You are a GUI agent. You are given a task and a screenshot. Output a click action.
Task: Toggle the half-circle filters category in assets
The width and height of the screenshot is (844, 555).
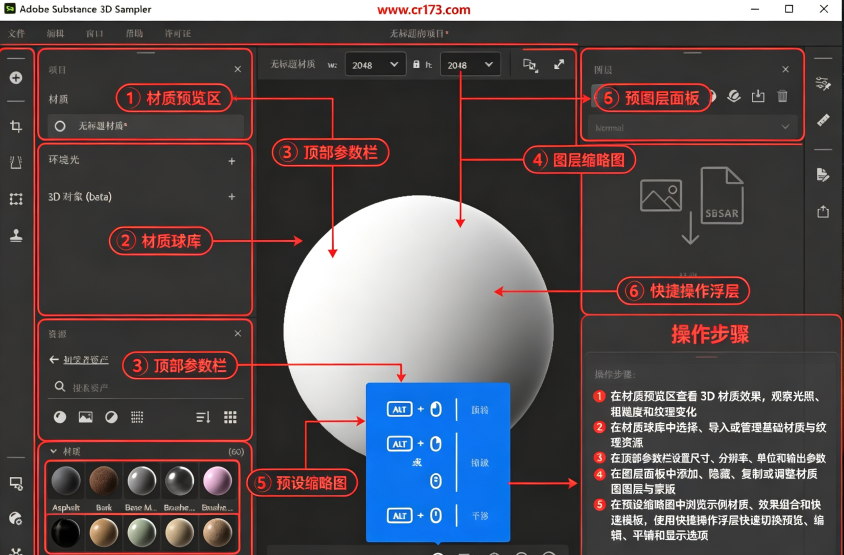point(111,417)
